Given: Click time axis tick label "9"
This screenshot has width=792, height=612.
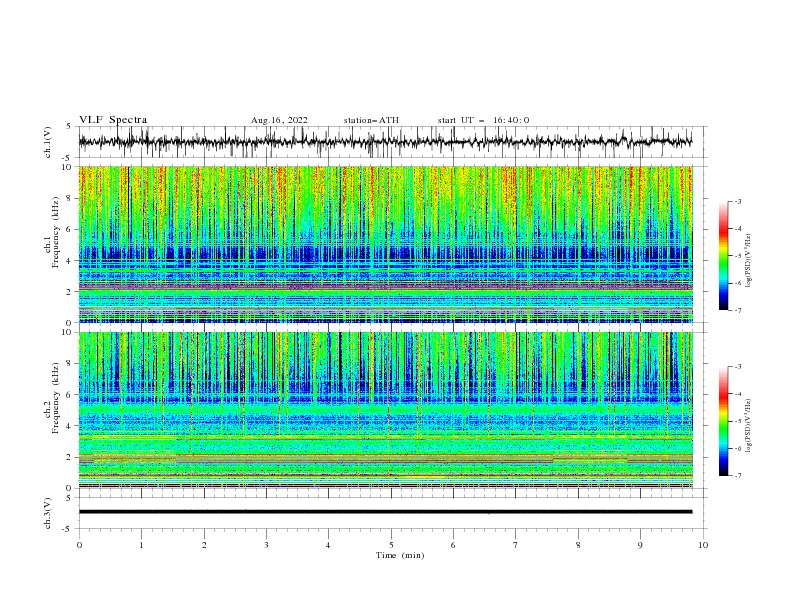Looking at the screenshot, I should point(640,545).
